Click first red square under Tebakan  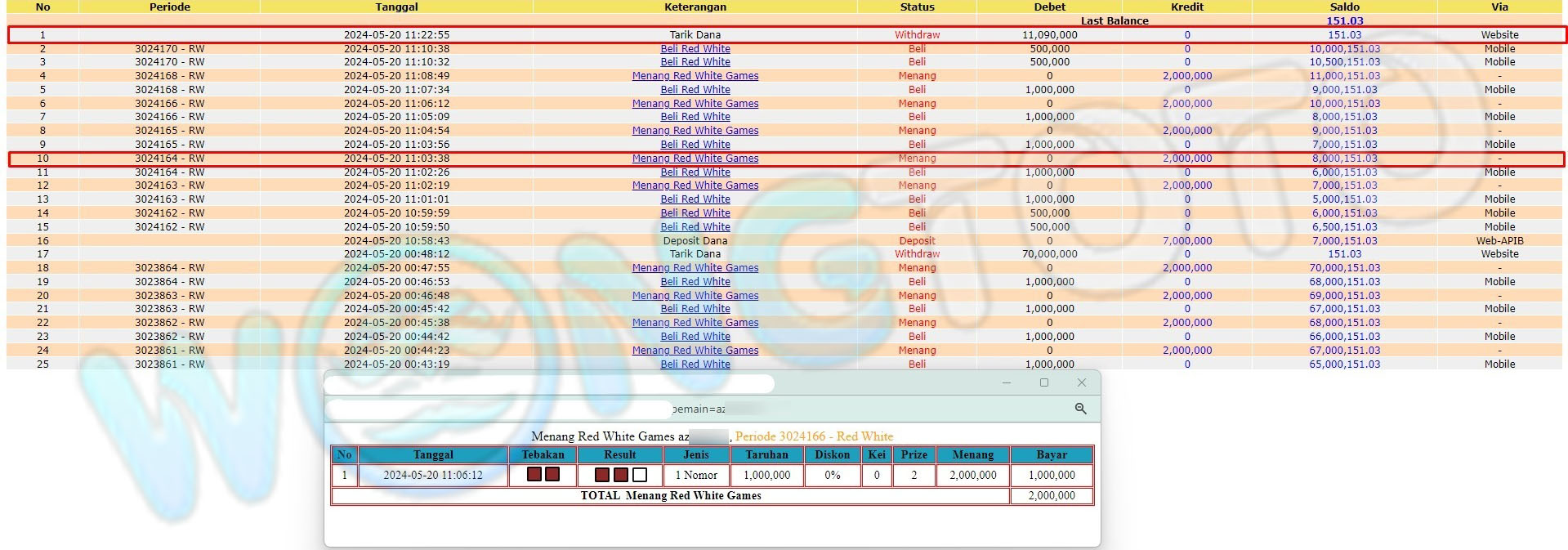tap(534, 475)
